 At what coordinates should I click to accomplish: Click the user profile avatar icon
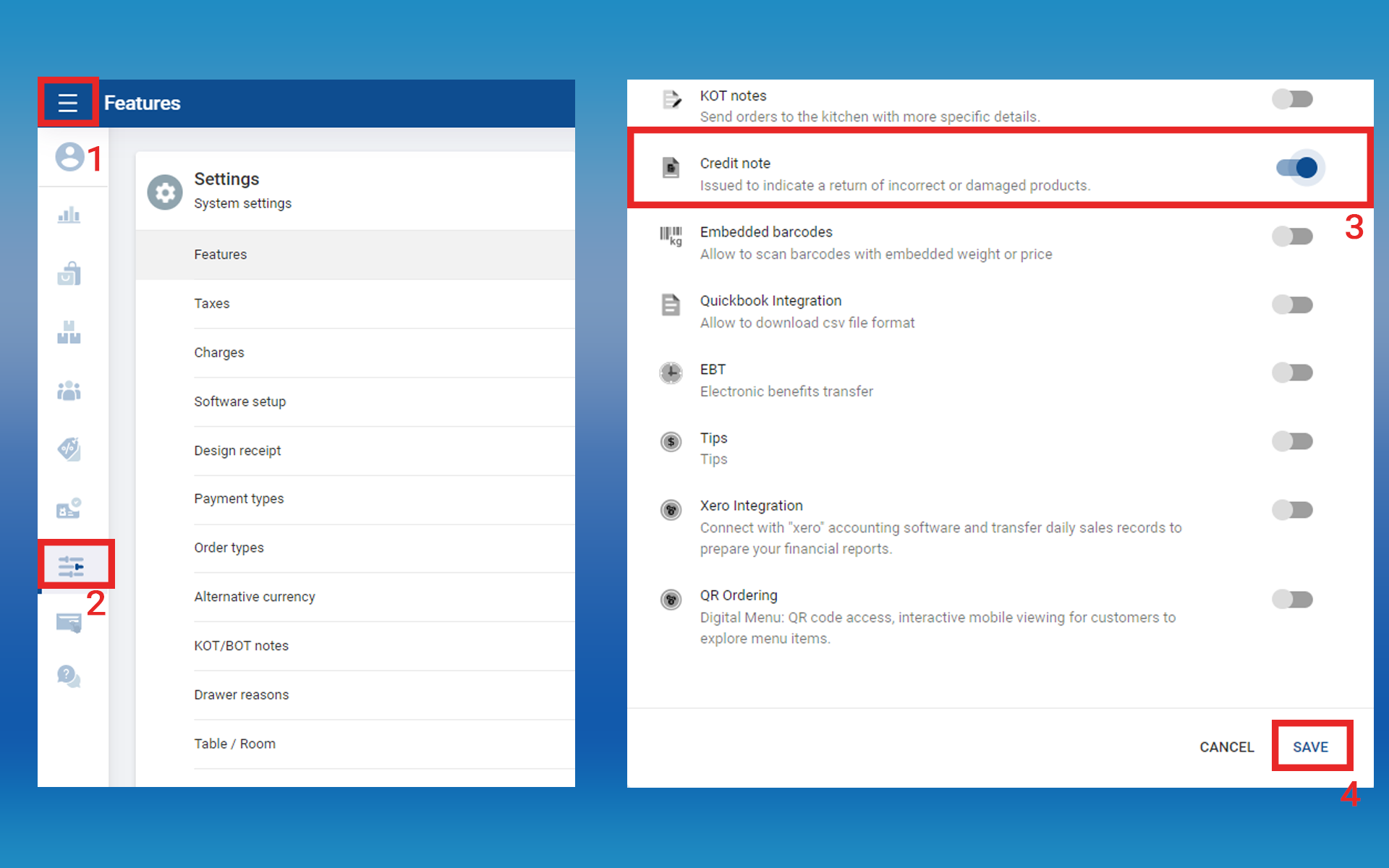tap(70, 156)
